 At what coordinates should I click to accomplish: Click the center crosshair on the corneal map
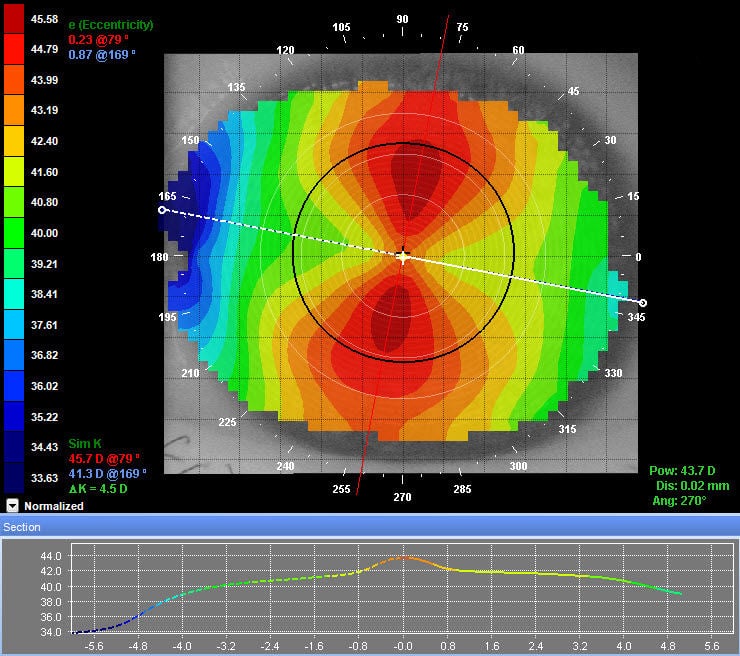(403, 257)
